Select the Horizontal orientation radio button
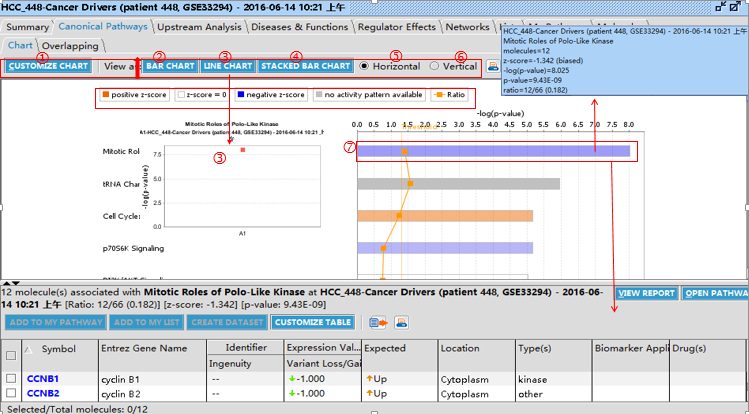Screen dimensions: 749x414 pyautogui.click(x=364, y=67)
